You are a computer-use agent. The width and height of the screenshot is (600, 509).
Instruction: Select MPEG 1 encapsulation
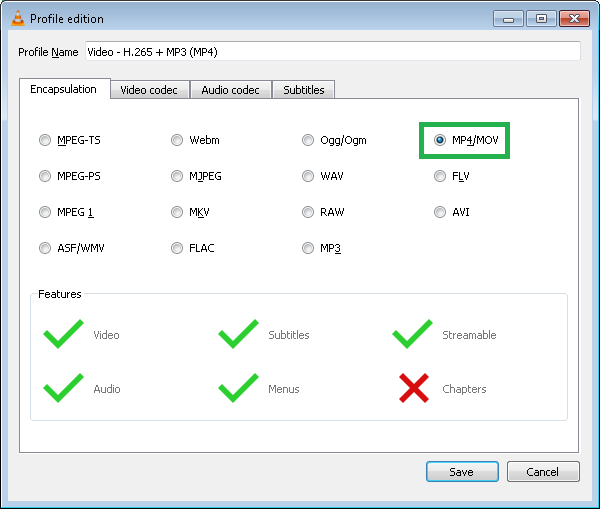pyautogui.click(x=45, y=212)
